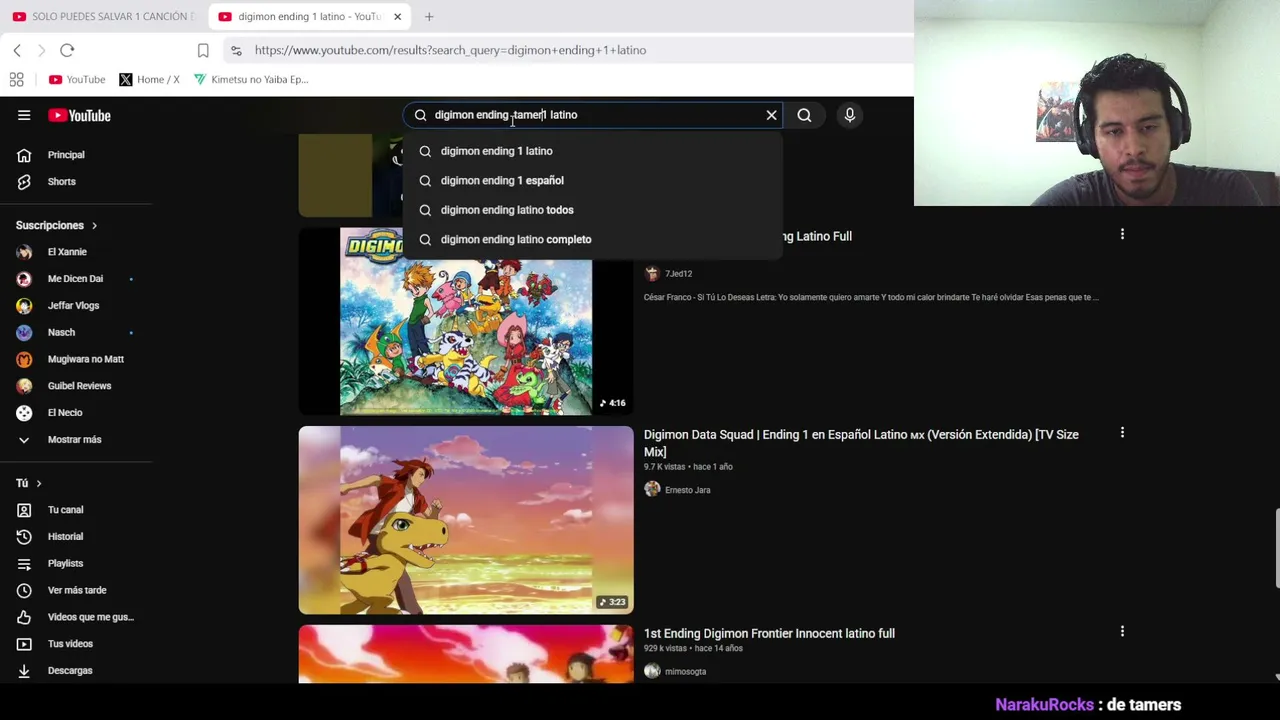The width and height of the screenshot is (1280, 720).
Task: Open the bookmarks bar apps grid
Action: (17, 80)
